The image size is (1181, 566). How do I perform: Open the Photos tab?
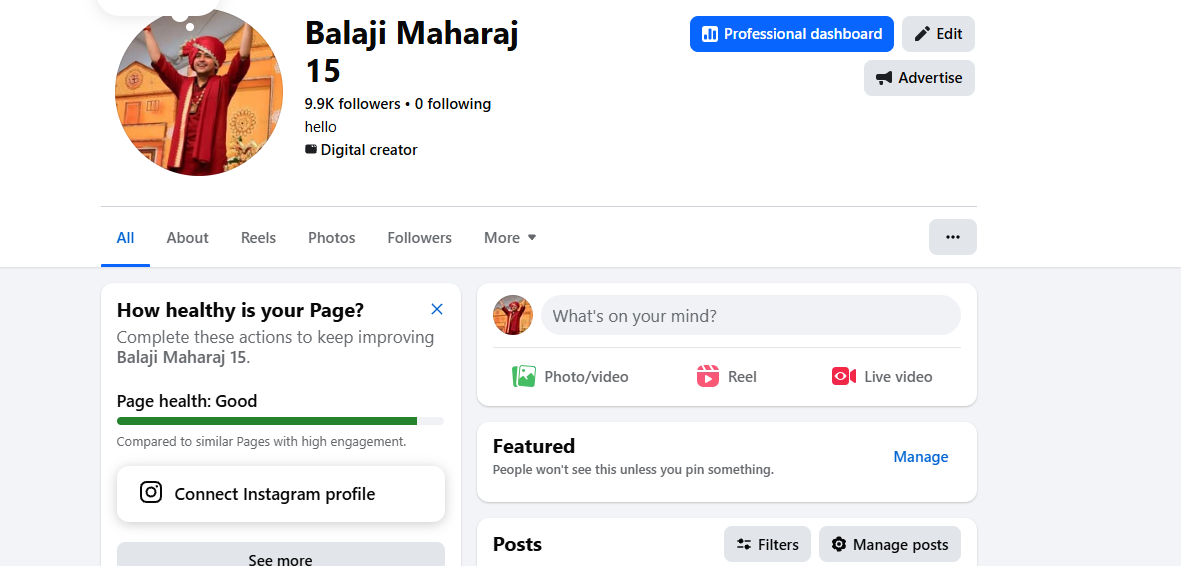[x=331, y=237]
